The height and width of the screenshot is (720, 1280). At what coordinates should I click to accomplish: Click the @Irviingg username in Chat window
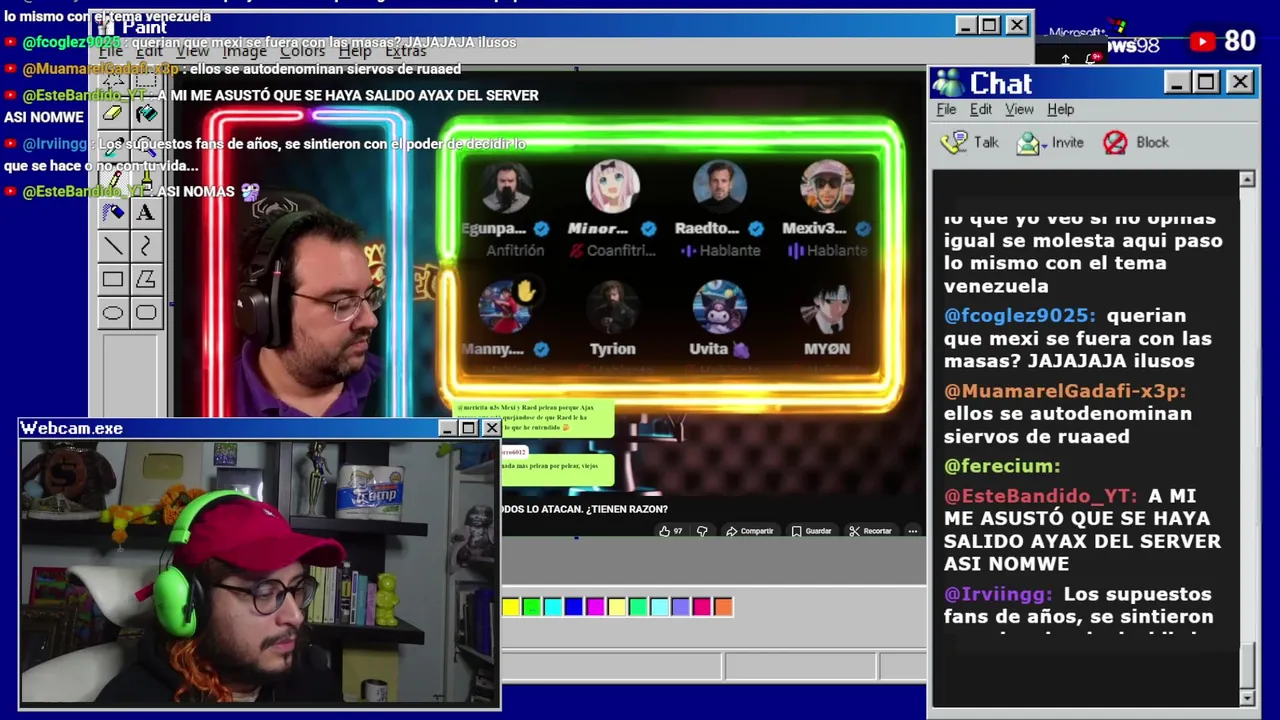(998, 594)
